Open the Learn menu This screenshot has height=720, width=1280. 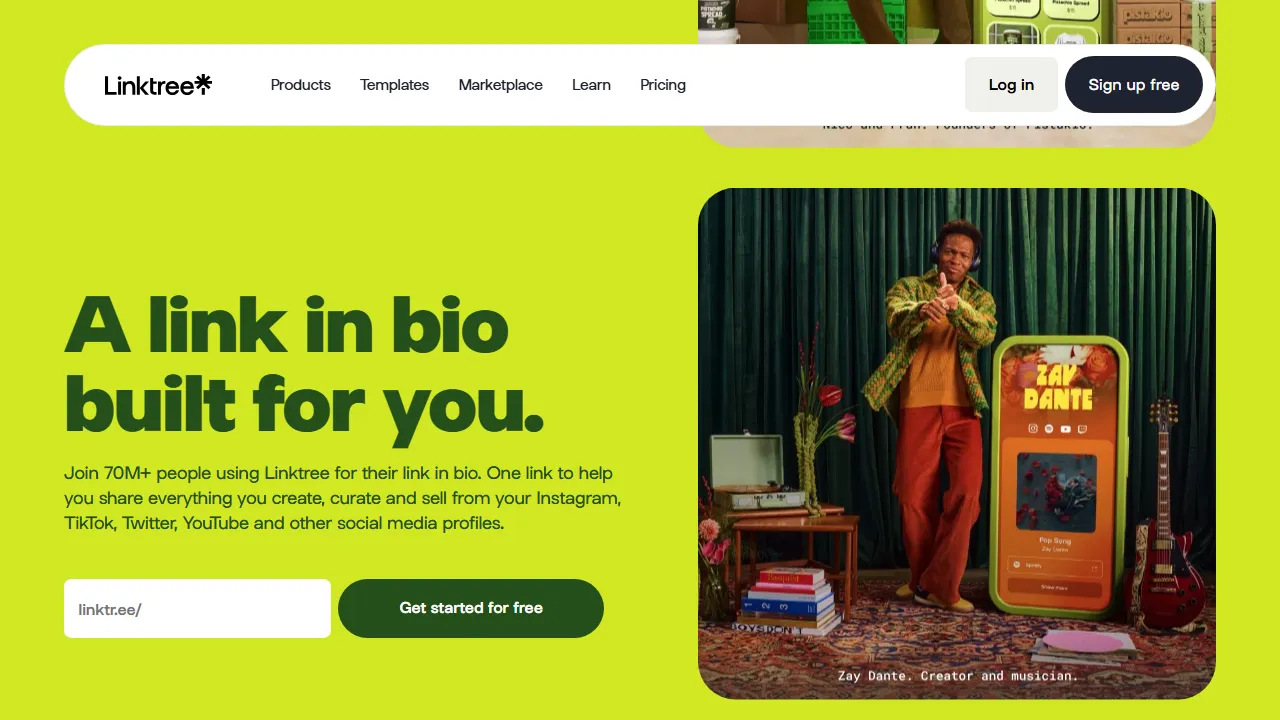tap(591, 85)
